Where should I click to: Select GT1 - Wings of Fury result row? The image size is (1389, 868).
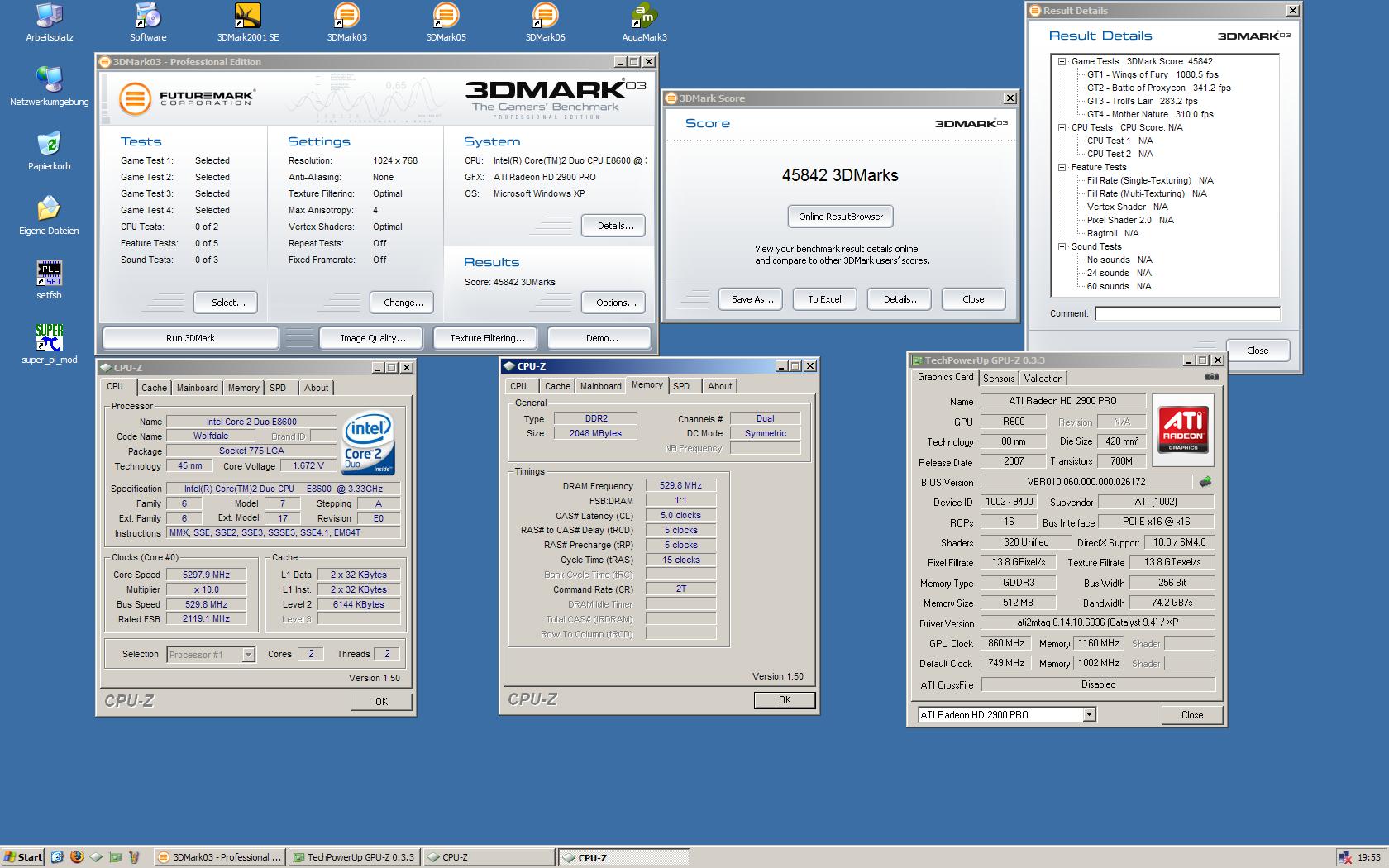pos(1153,74)
